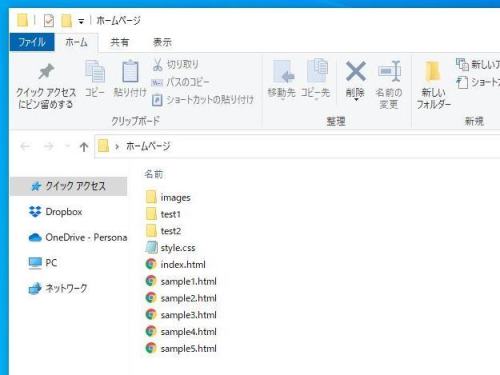The width and height of the screenshot is (500, 375).
Task: Choose Copy Path command
Action: click(180, 82)
